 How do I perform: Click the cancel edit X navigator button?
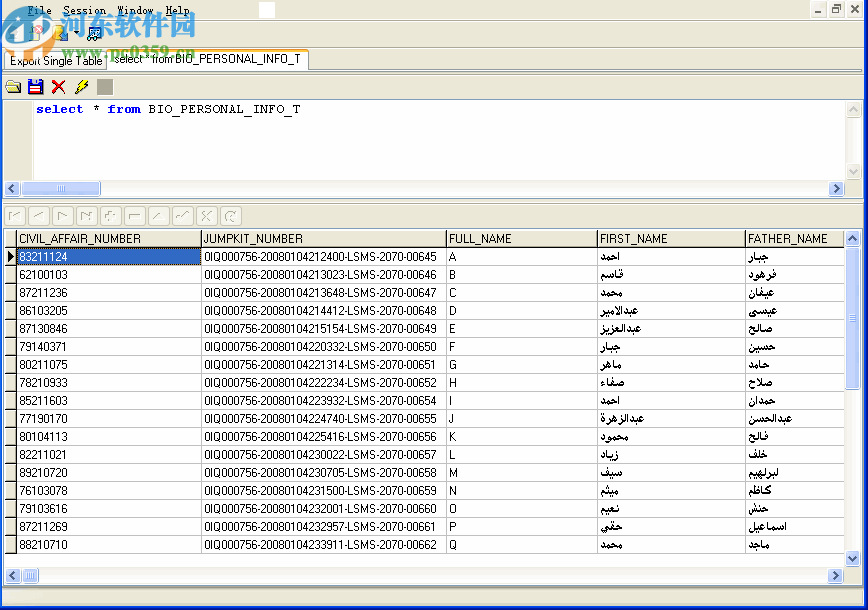click(206, 216)
